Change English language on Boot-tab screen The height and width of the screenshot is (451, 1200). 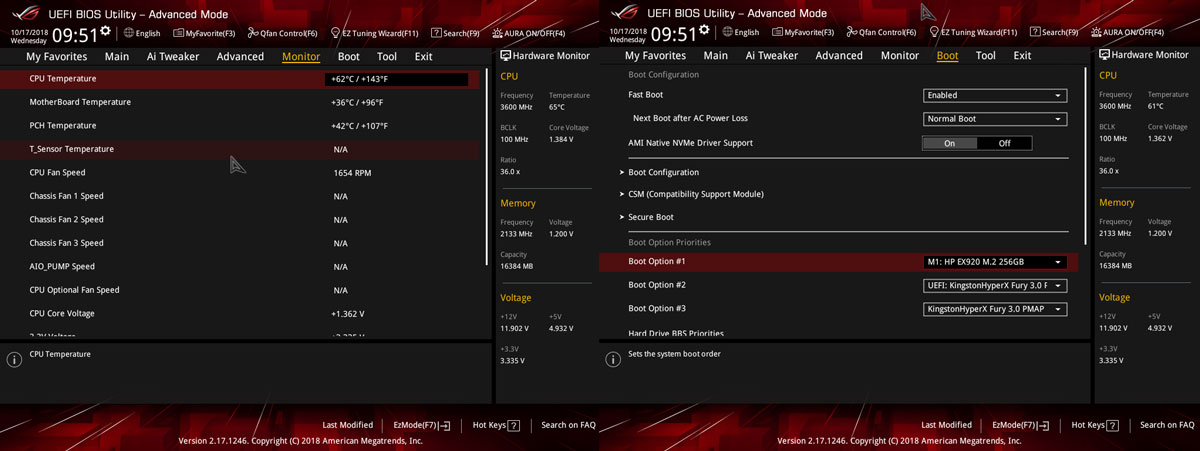(x=741, y=33)
